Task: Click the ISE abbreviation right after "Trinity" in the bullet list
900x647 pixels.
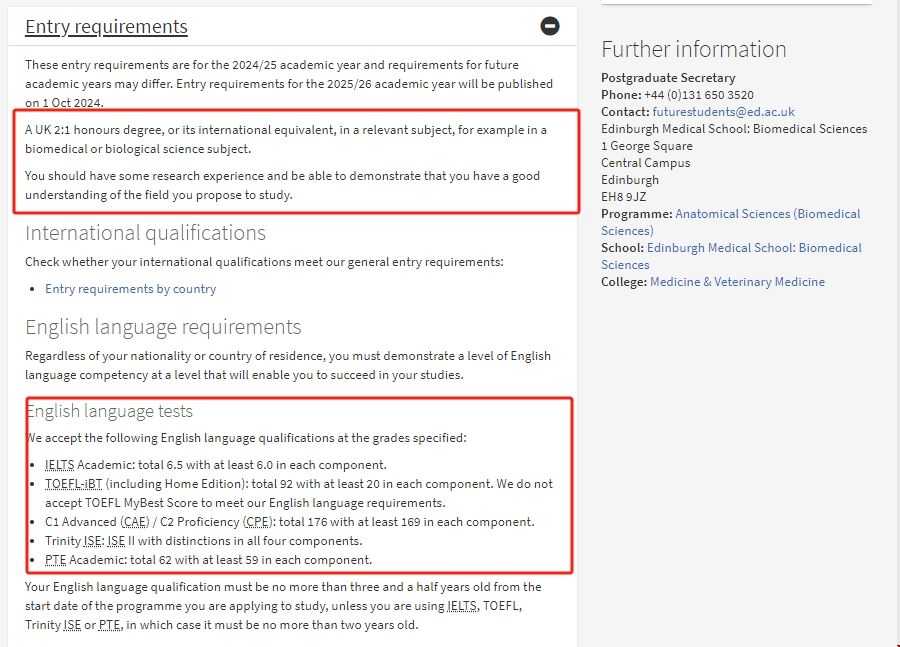Action: [93, 541]
